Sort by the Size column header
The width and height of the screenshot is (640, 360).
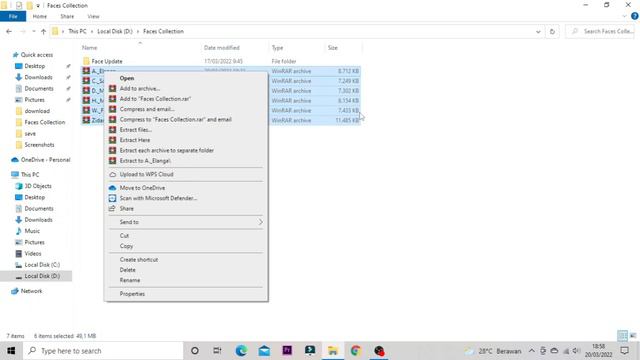tap(333, 48)
